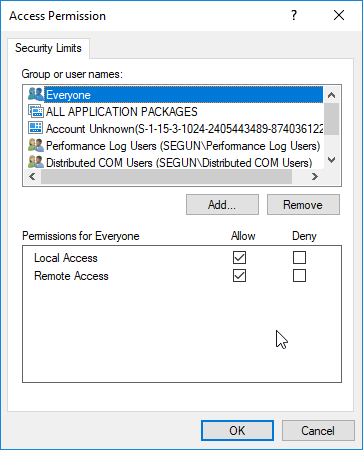Click the Account Unknown entry icon

tap(36, 128)
